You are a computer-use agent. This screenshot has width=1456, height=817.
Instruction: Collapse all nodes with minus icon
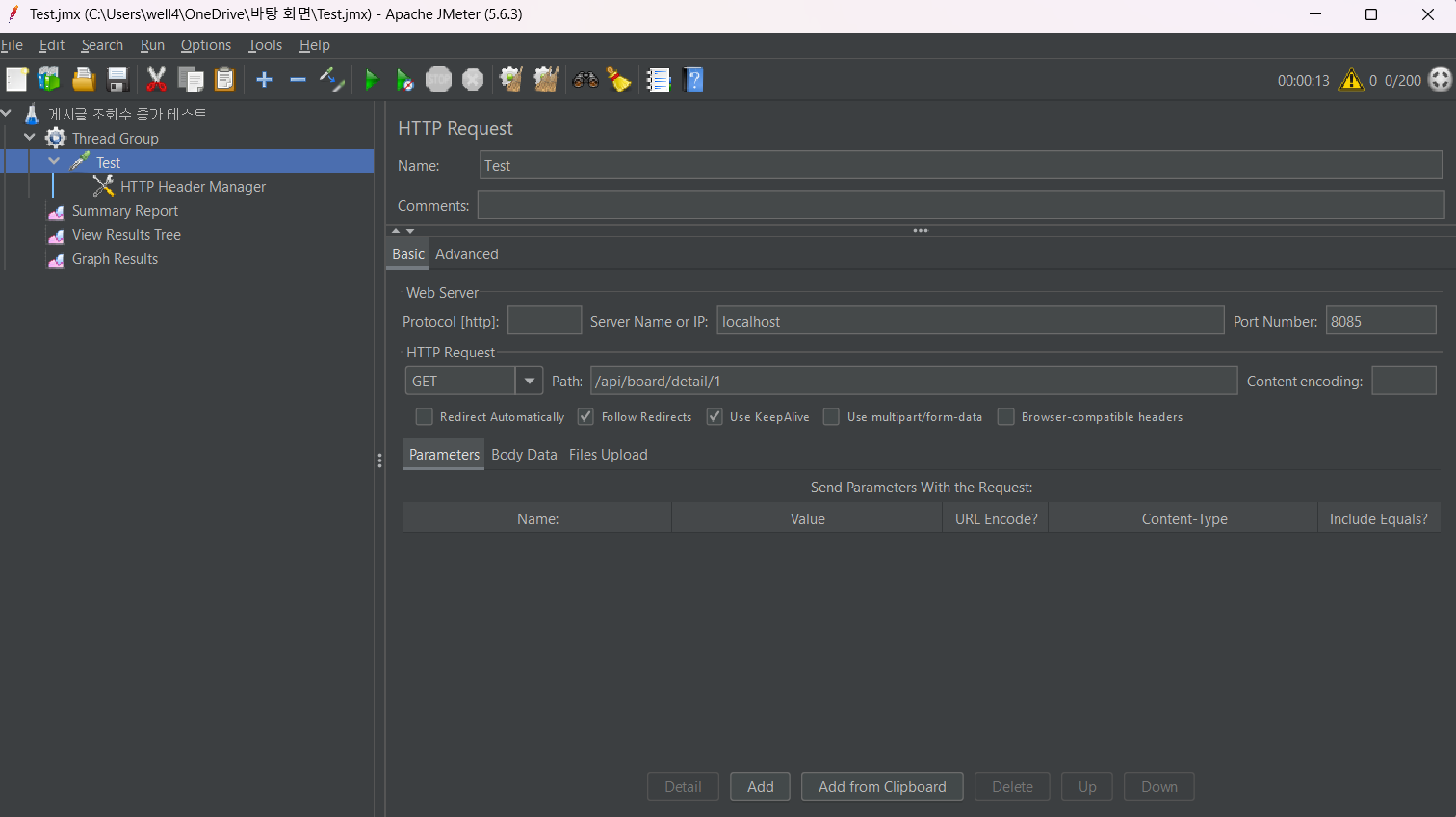[298, 80]
